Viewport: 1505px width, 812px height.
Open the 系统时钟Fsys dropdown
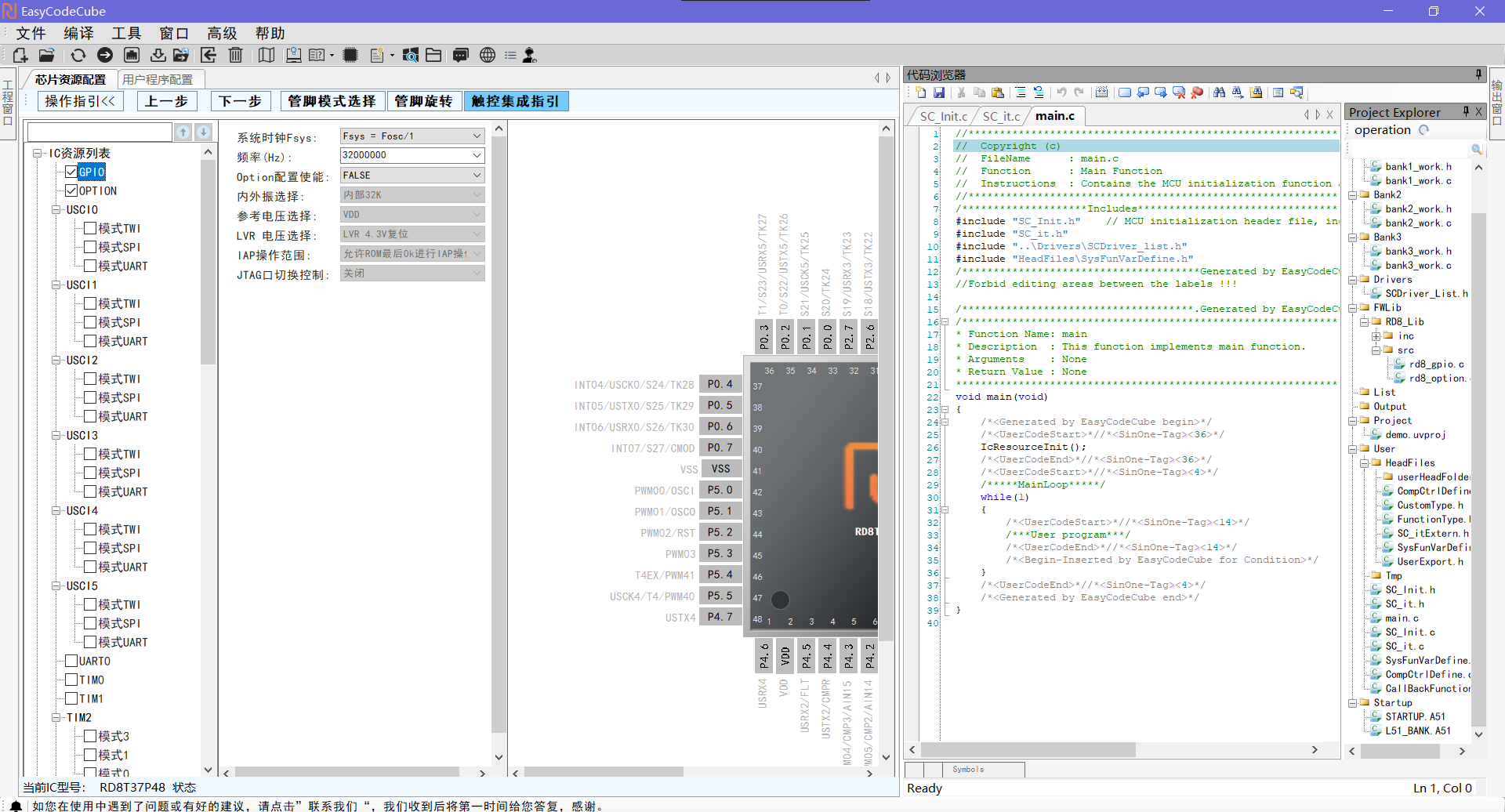pos(412,136)
